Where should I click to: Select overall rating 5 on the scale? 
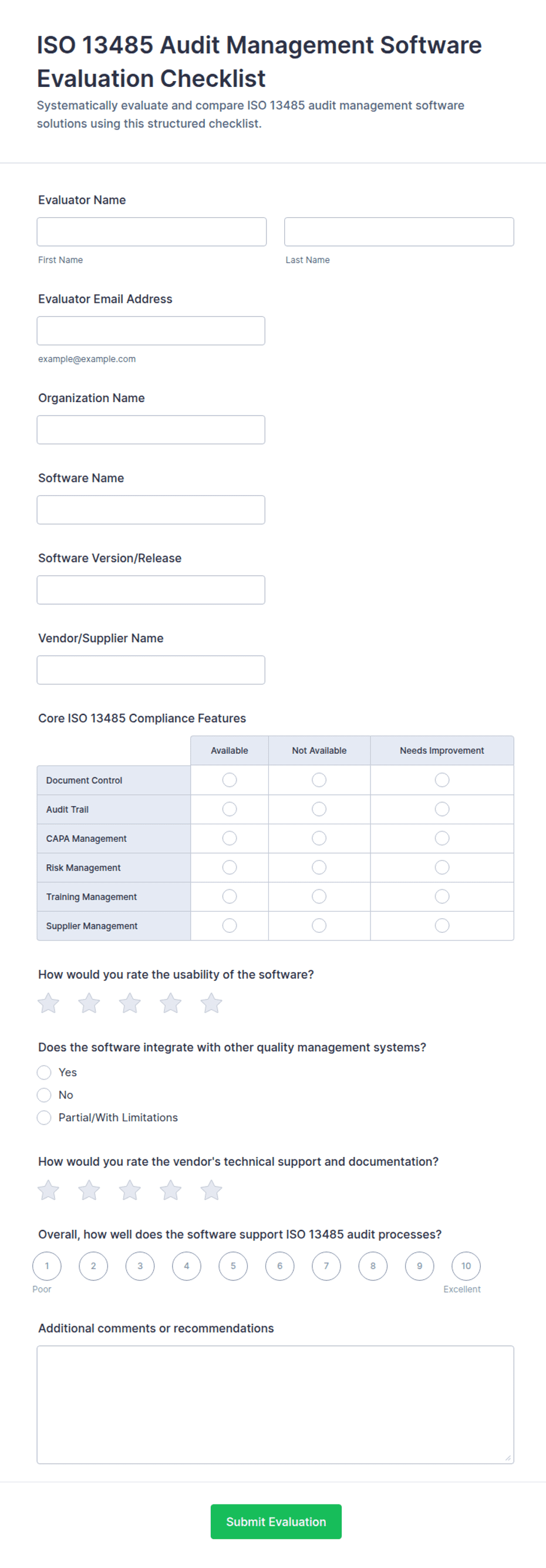click(233, 1266)
